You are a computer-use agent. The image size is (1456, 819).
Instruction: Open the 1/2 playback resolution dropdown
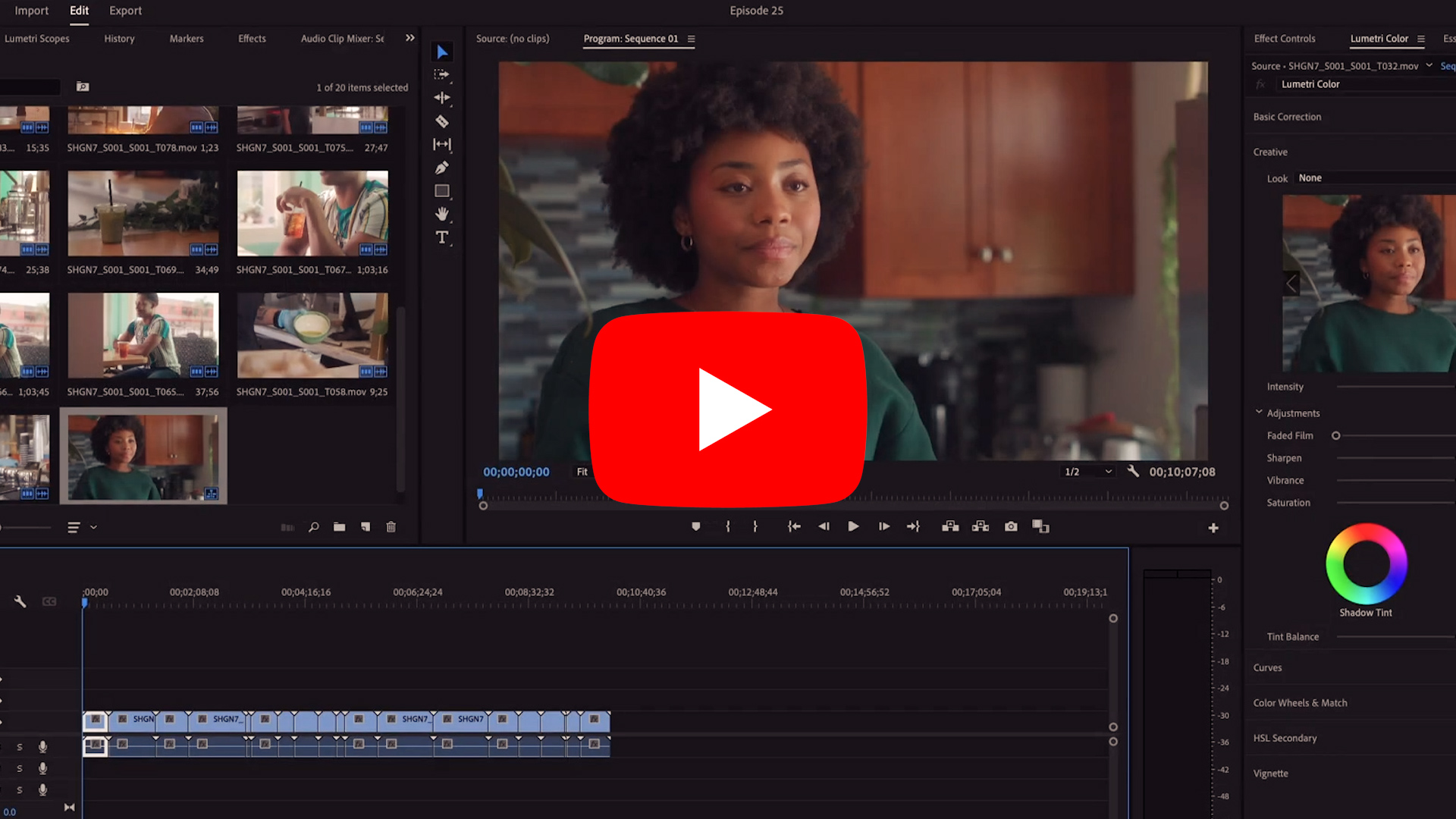1088,472
